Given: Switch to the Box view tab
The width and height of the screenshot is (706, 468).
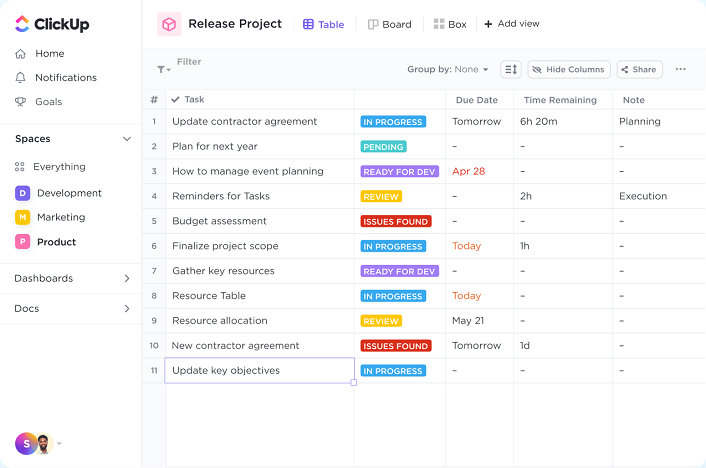Looking at the screenshot, I should click(x=450, y=24).
